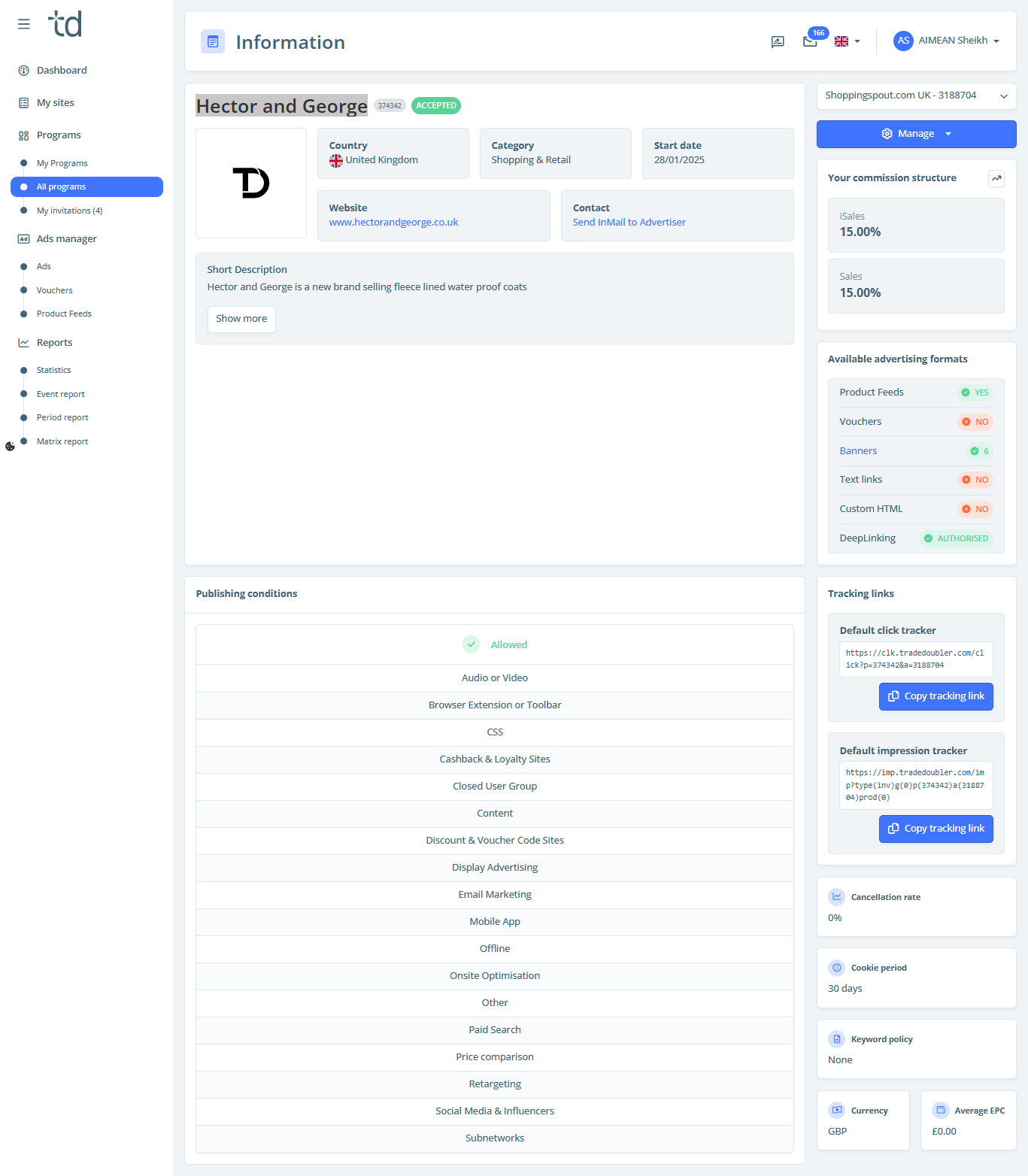Image resolution: width=1028 pixels, height=1176 pixels.
Task: Open the language flag dropdown
Action: (848, 41)
